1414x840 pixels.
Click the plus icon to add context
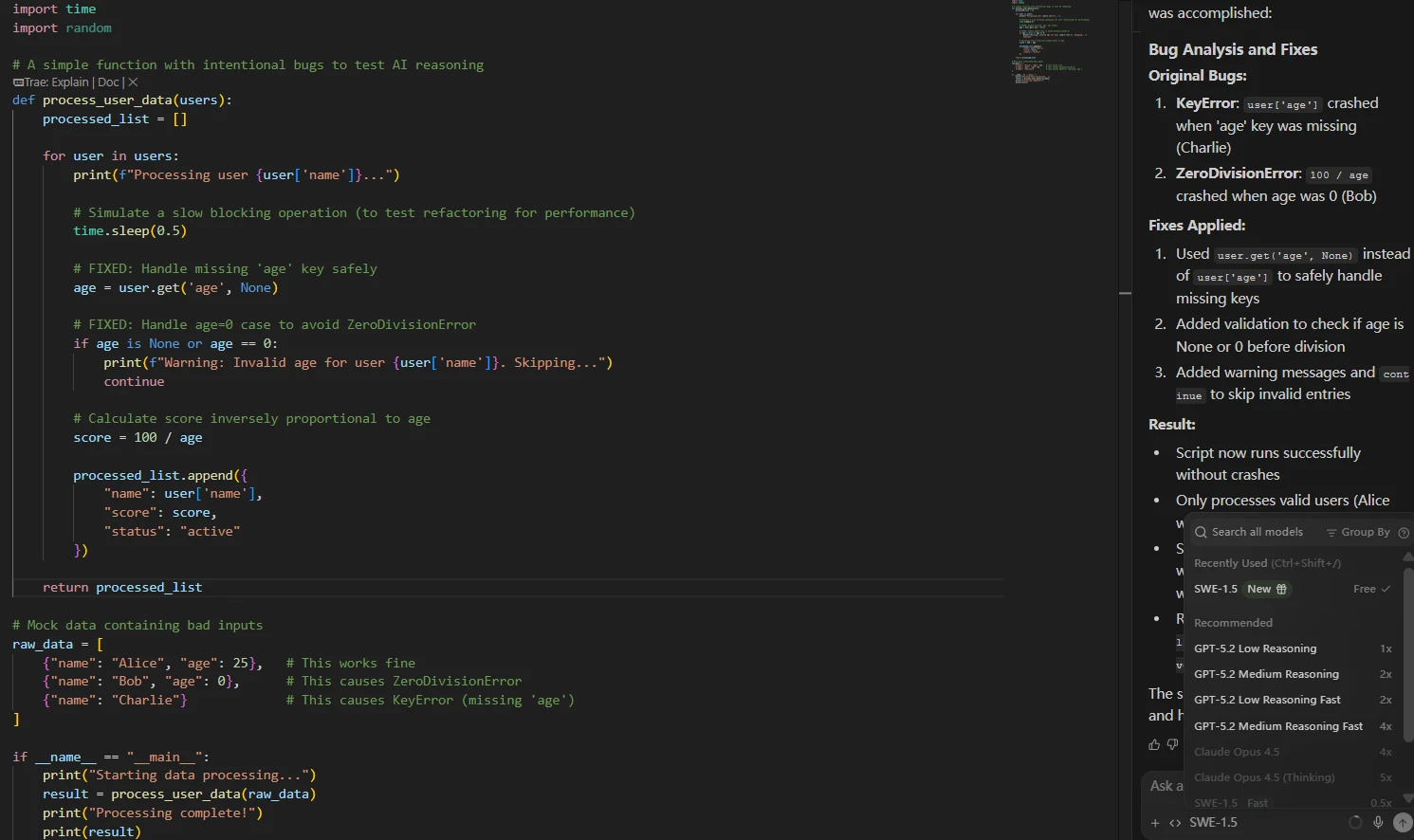(1155, 823)
